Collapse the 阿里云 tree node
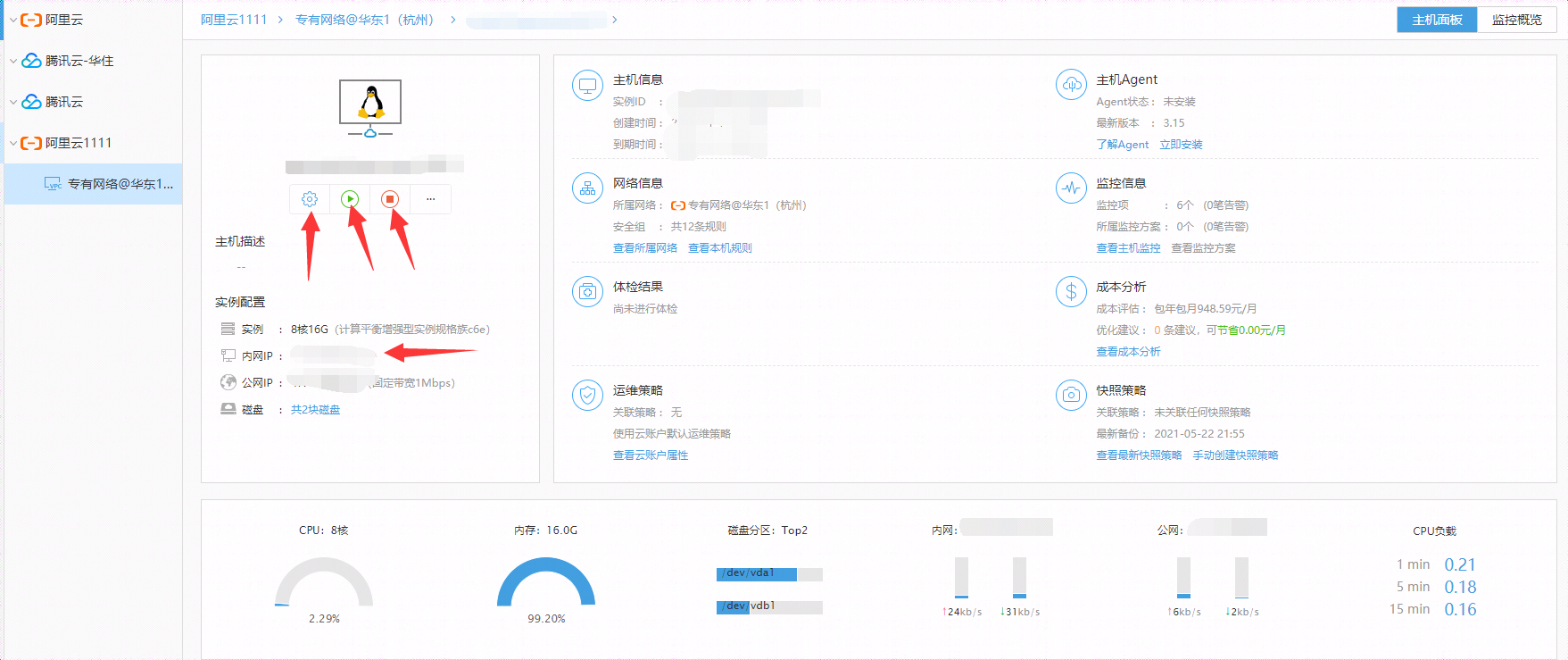Viewport: 1568px width, 660px height. (x=13, y=20)
